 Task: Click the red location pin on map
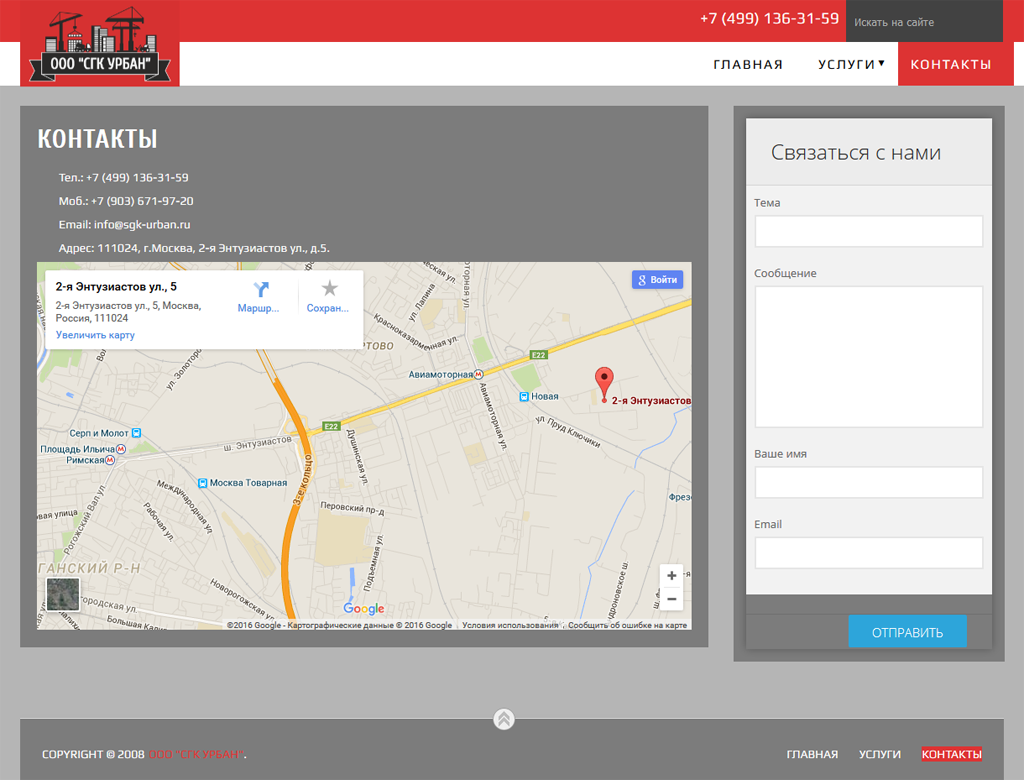tap(604, 384)
